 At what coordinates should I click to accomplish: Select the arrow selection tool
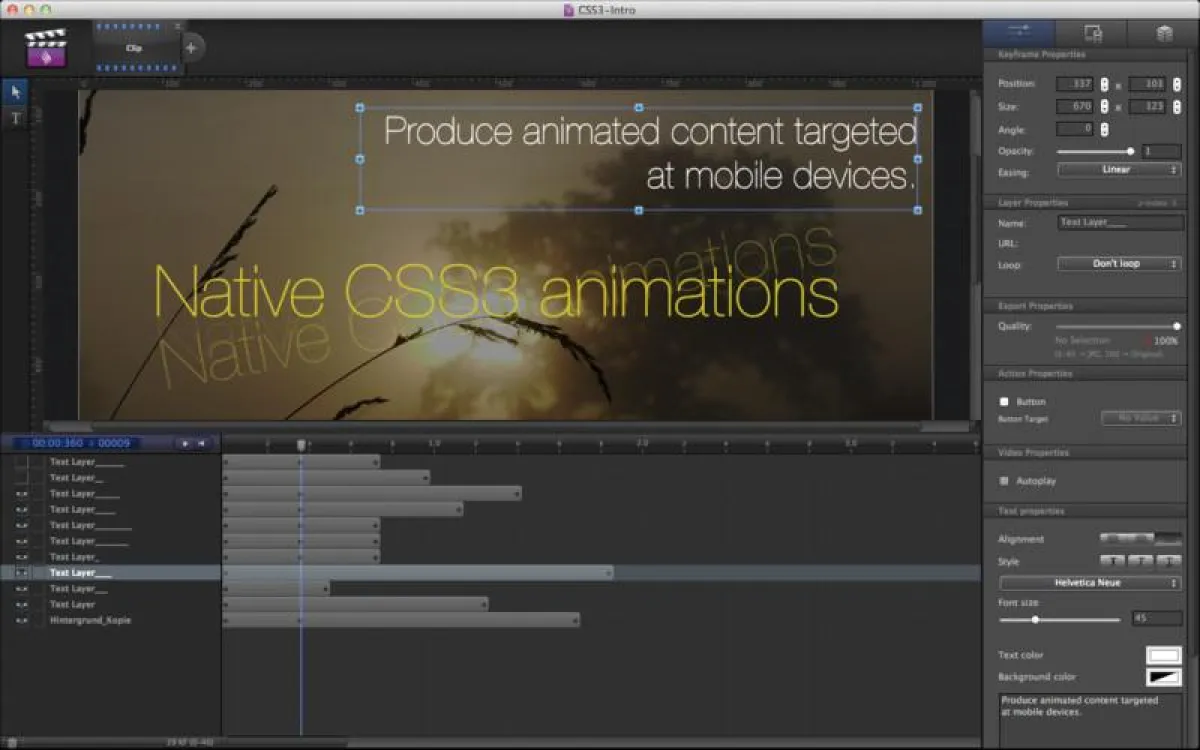(x=15, y=92)
